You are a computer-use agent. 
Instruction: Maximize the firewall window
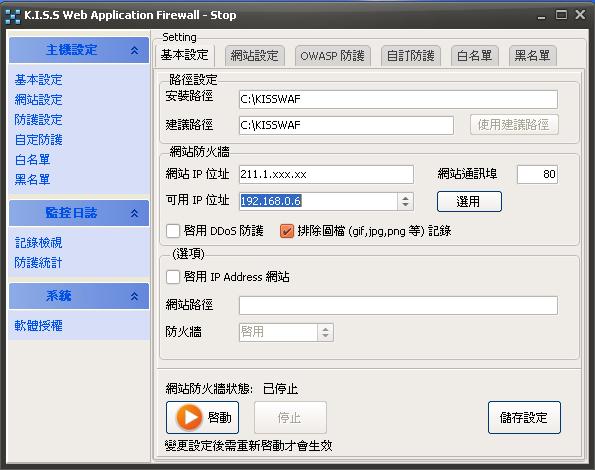coord(561,15)
